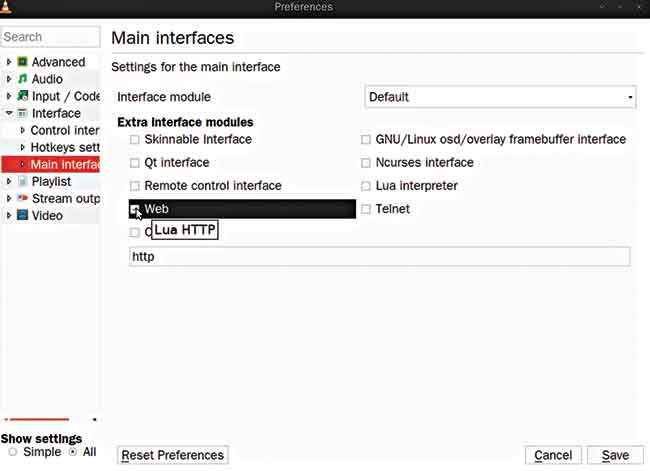Expand the Advanced tree node
Viewport: 650px width, 471px height.
9,62
